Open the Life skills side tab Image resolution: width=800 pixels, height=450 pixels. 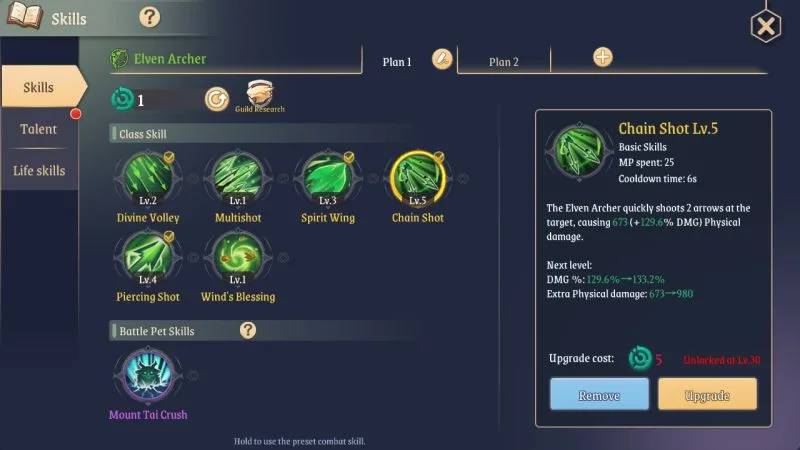coord(39,170)
